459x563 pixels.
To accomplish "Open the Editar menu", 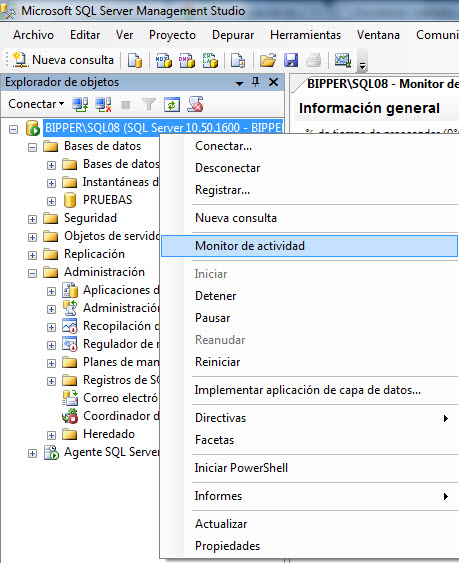I will pos(85,35).
